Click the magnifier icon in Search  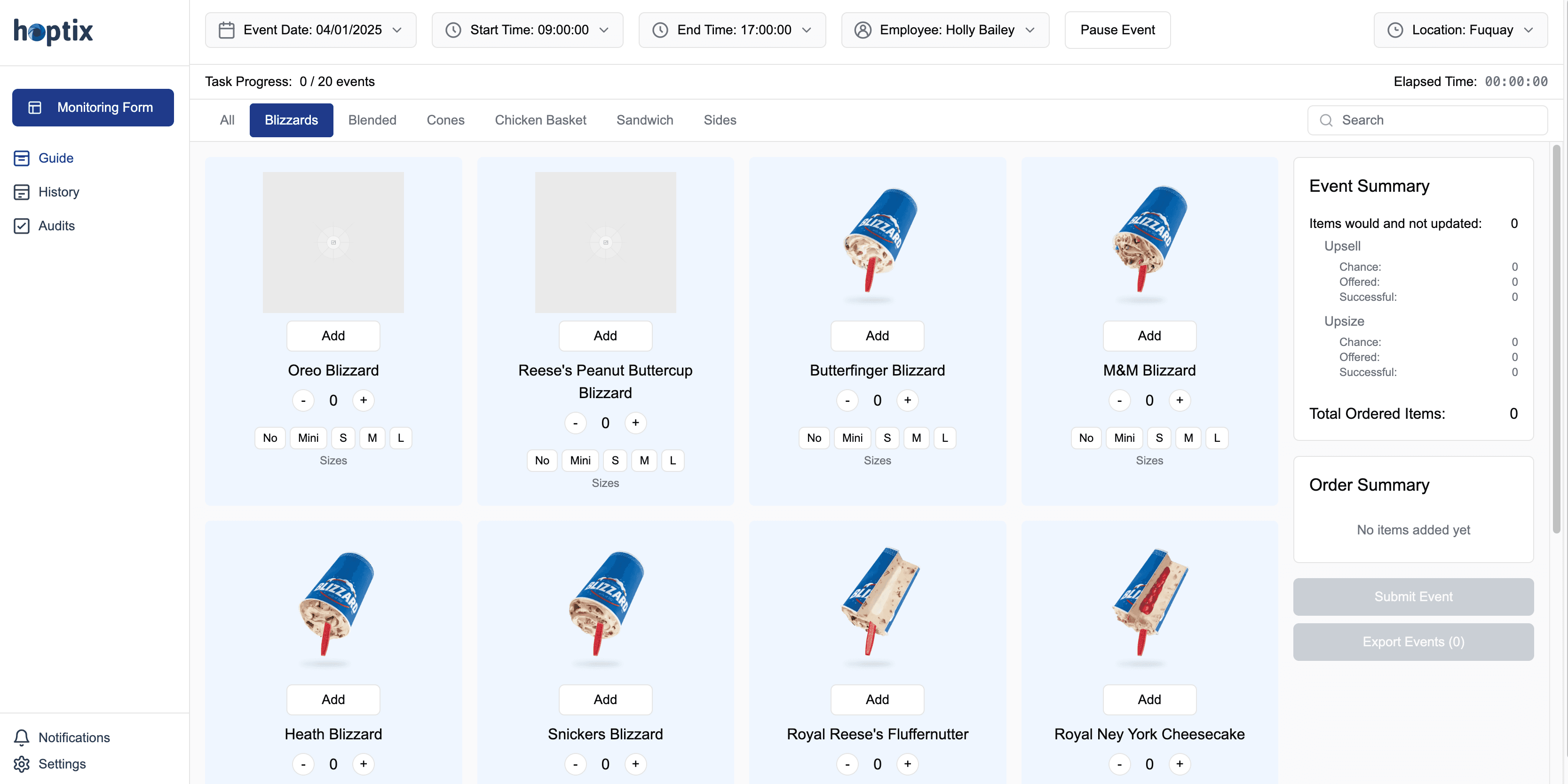(1326, 120)
